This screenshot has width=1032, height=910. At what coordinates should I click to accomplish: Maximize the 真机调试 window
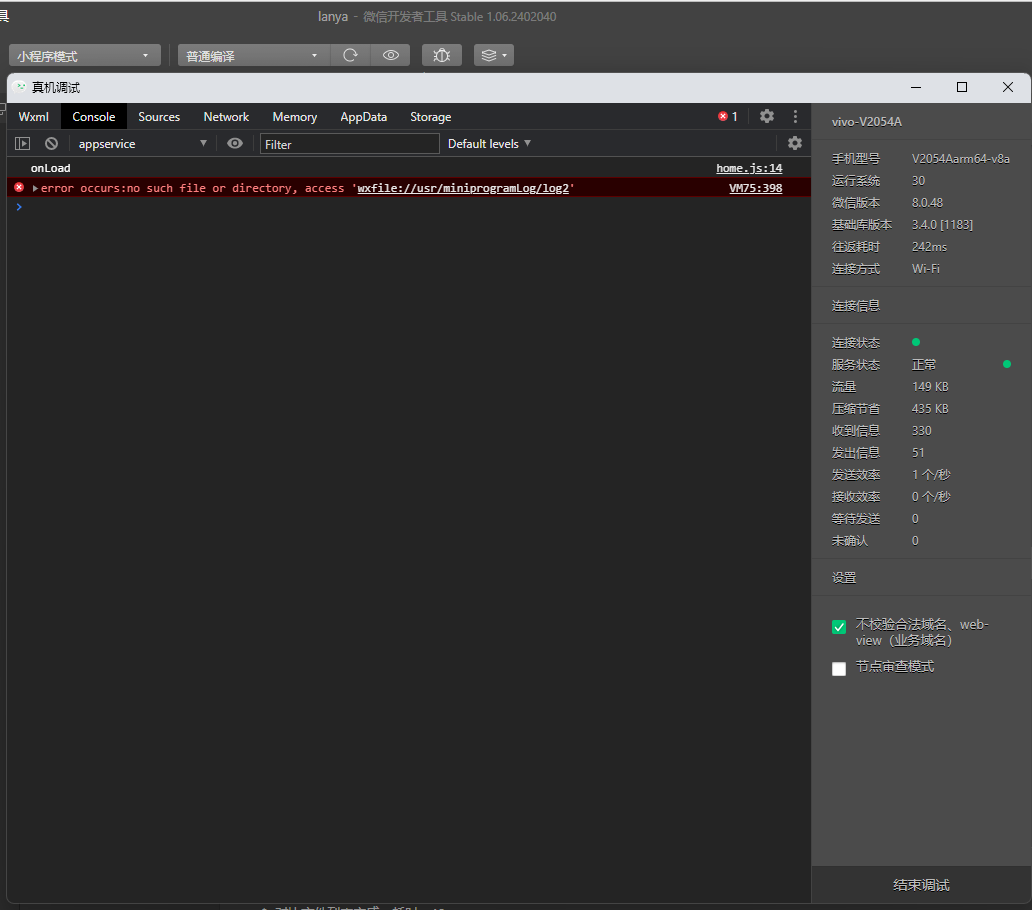(962, 87)
